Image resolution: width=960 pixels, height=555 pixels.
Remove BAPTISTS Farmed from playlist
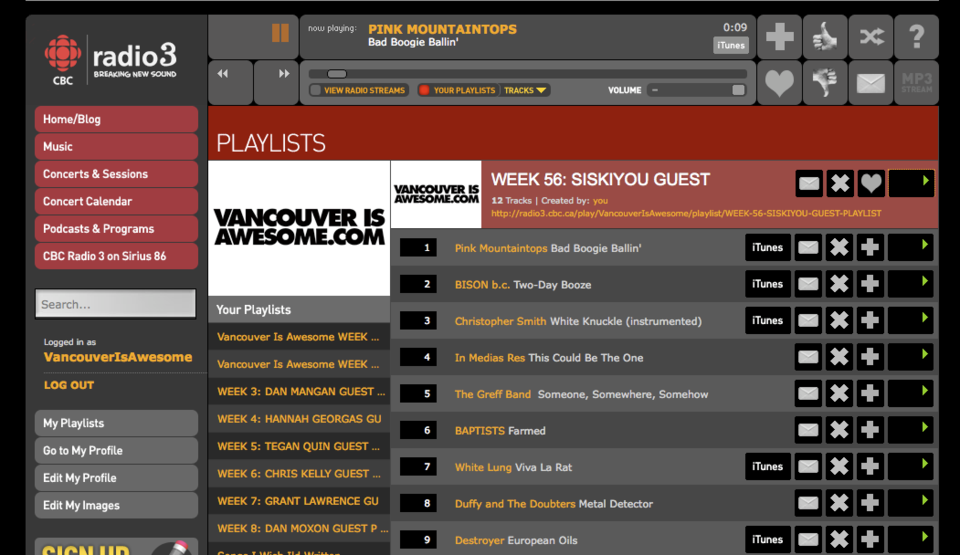click(839, 430)
